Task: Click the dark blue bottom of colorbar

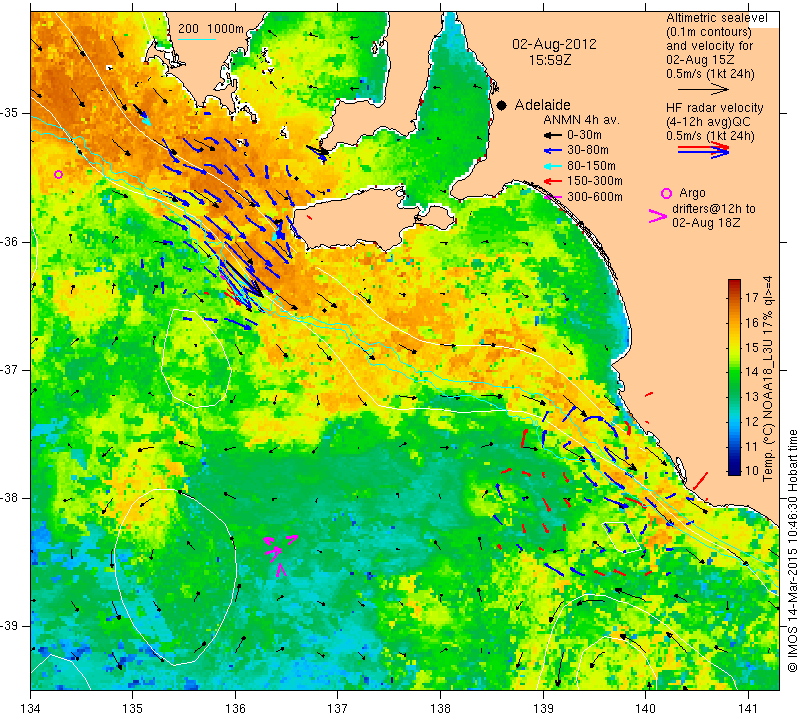Action: pyautogui.click(x=734, y=470)
